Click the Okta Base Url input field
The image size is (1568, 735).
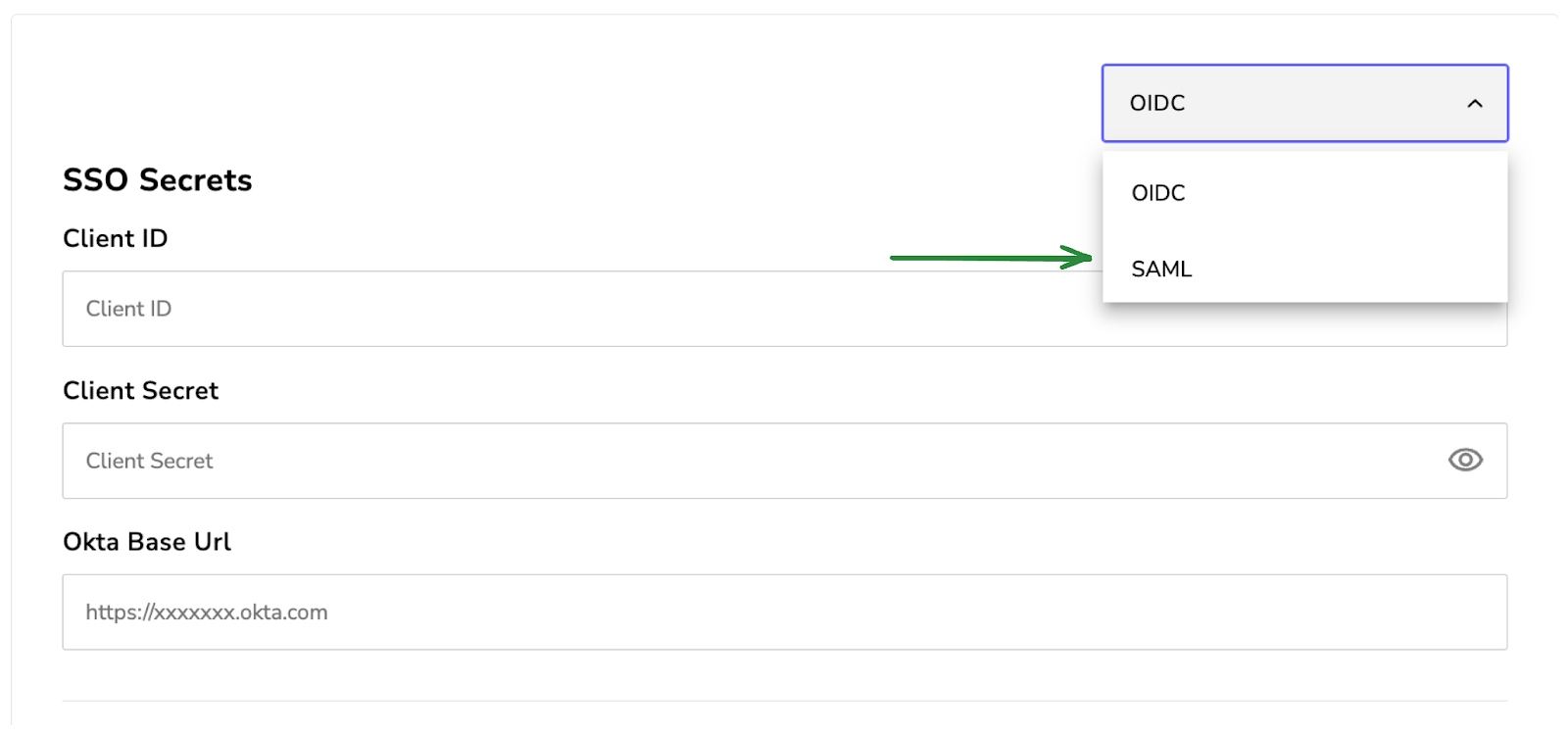(x=784, y=612)
